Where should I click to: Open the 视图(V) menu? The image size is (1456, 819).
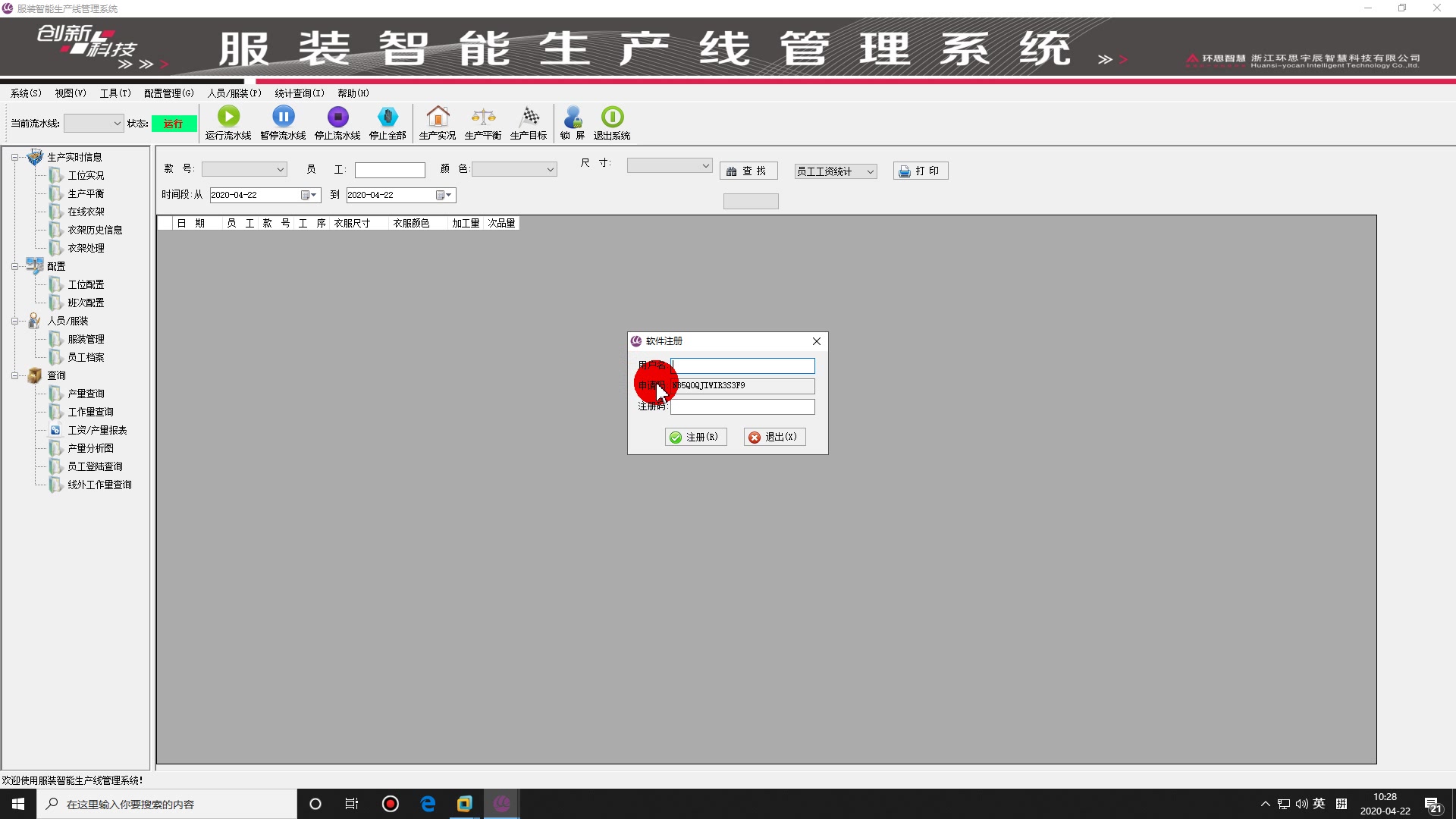click(x=71, y=93)
